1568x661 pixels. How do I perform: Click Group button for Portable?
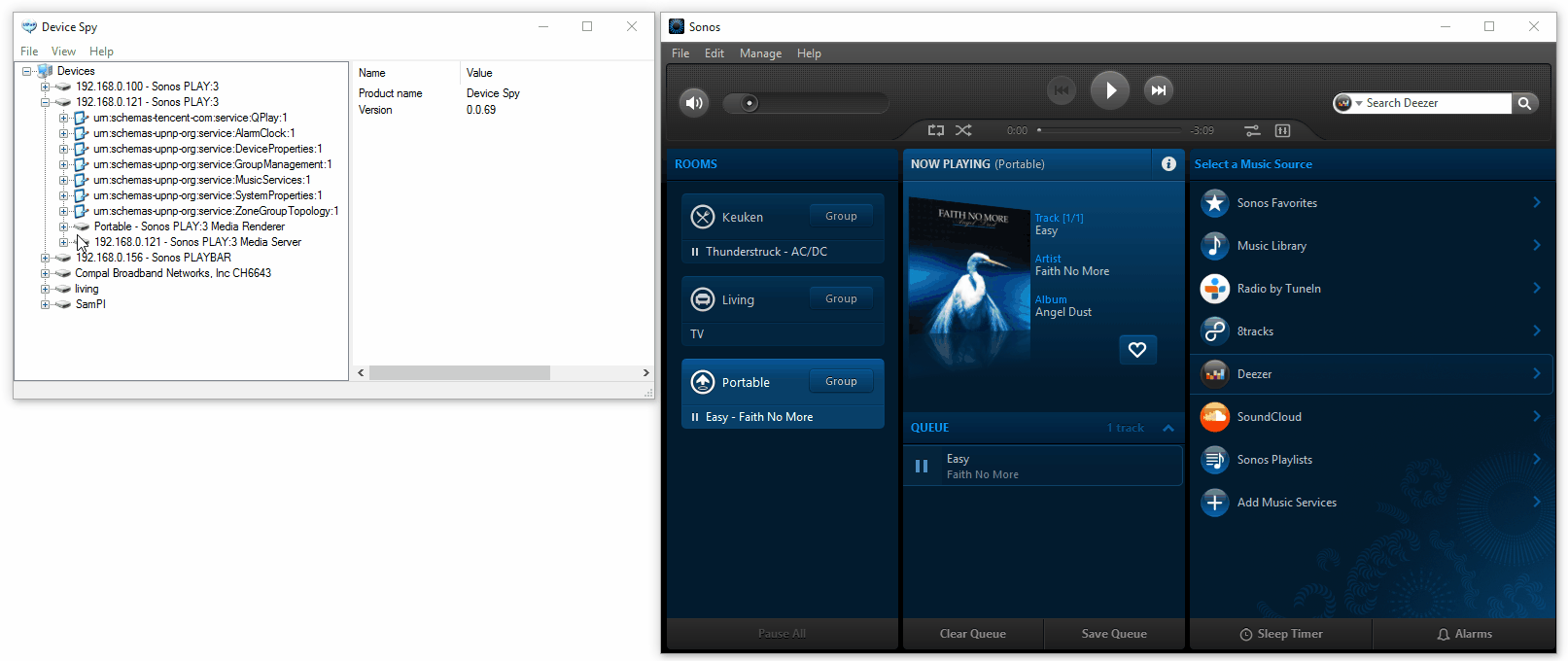point(841,381)
